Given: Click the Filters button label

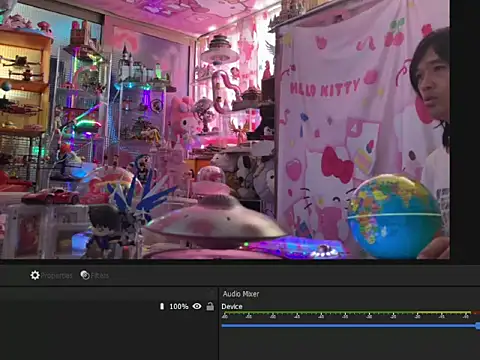Looking at the screenshot, I should 100,276.
